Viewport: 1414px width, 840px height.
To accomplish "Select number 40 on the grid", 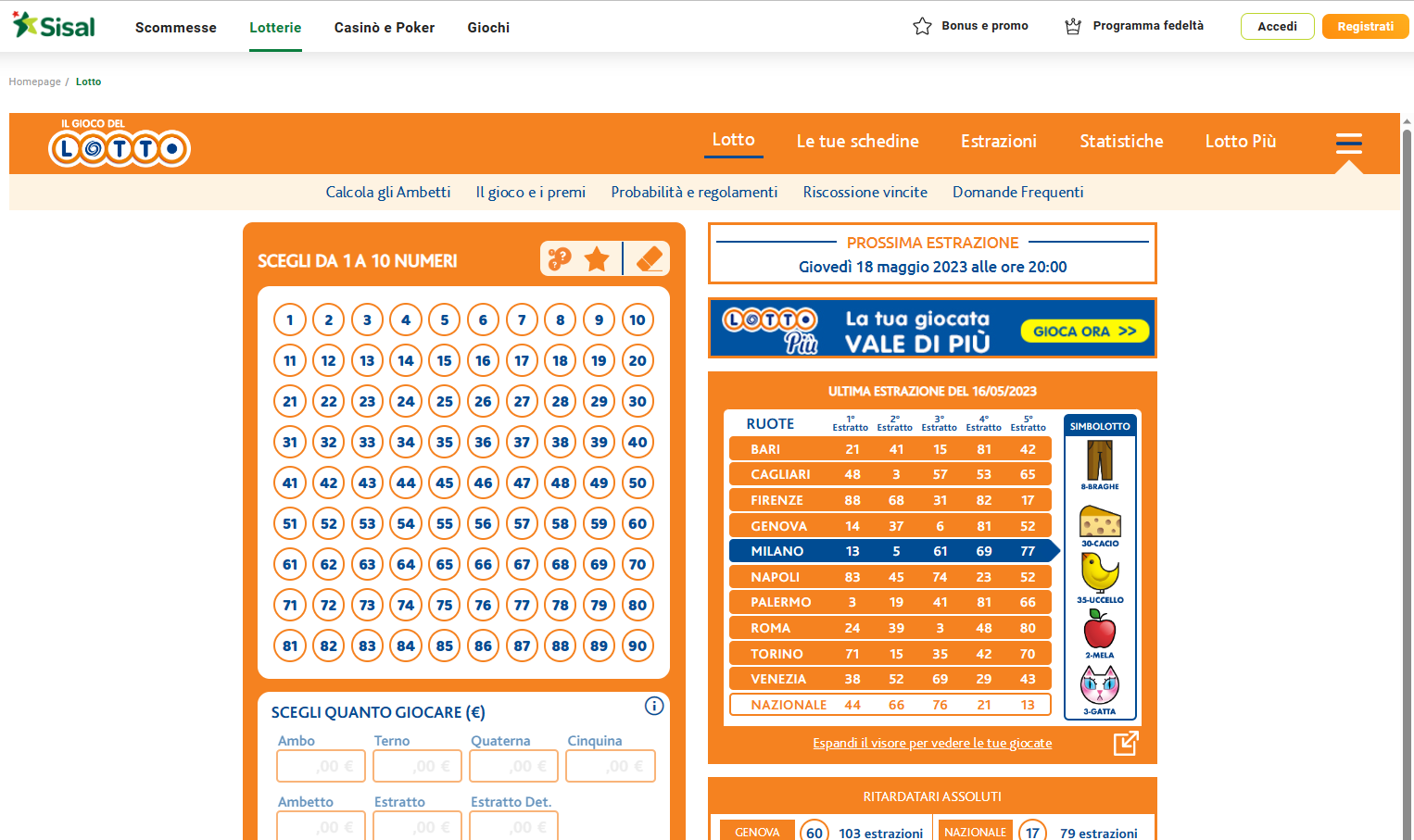I will [638, 442].
